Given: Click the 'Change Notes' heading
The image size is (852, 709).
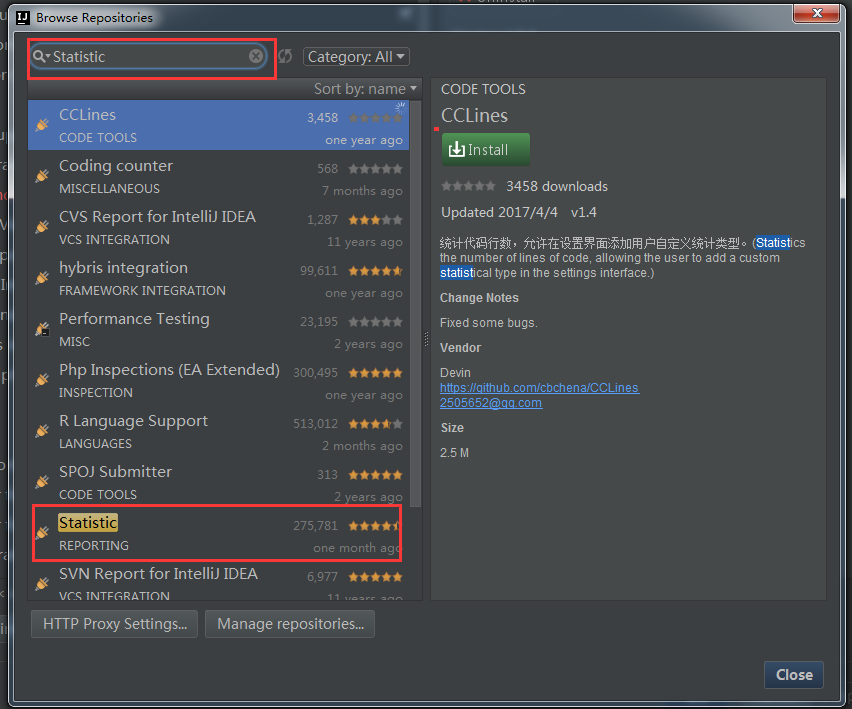Looking at the screenshot, I should pos(479,298).
